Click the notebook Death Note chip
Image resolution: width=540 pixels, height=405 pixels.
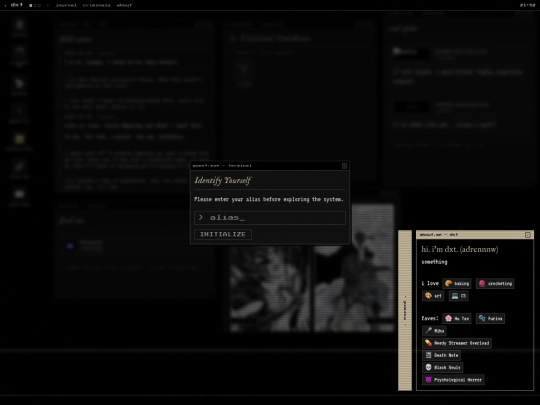pos(442,355)
